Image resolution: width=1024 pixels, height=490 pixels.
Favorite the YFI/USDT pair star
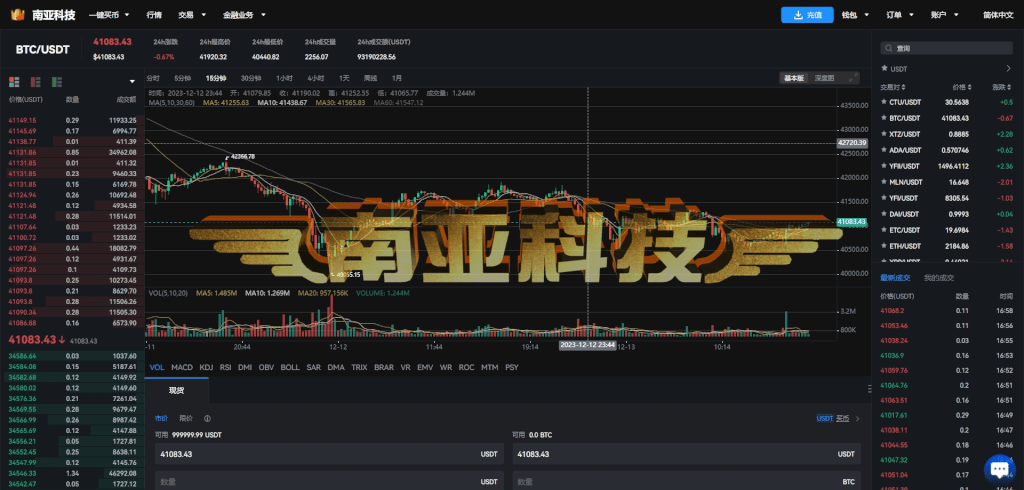[x=884, y=198]
